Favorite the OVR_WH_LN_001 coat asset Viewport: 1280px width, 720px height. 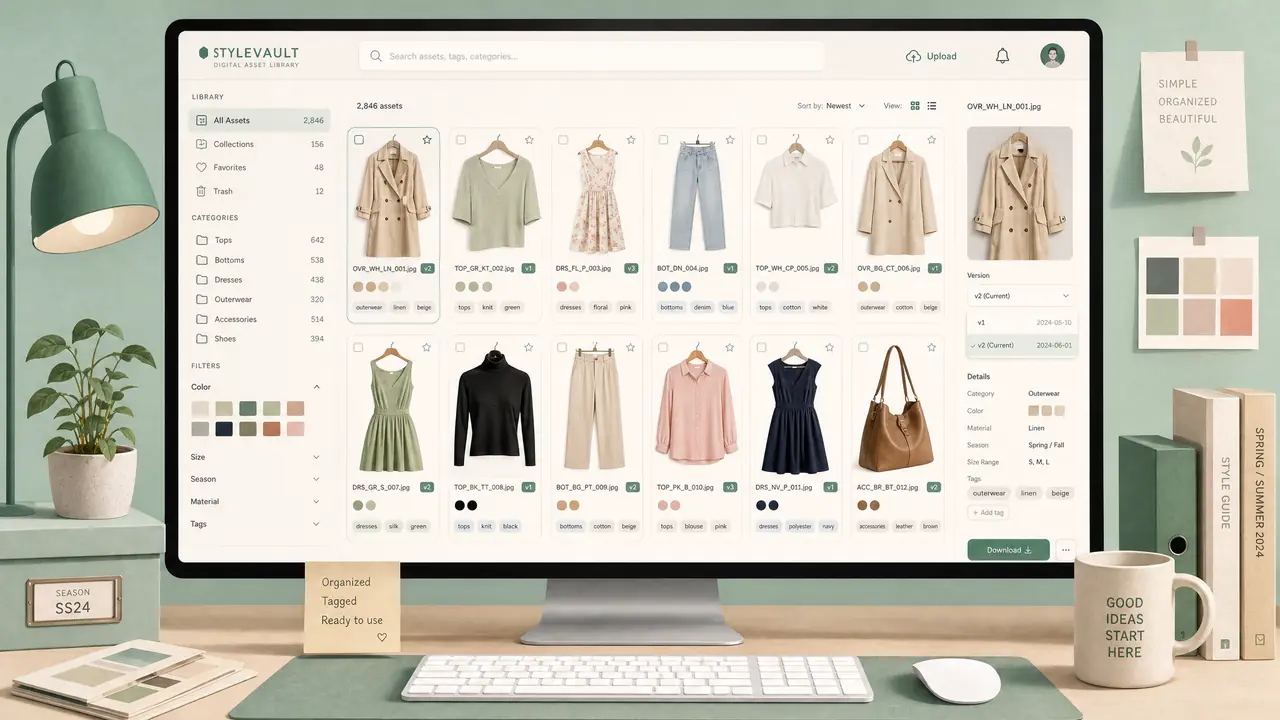[x=427, y=140]
